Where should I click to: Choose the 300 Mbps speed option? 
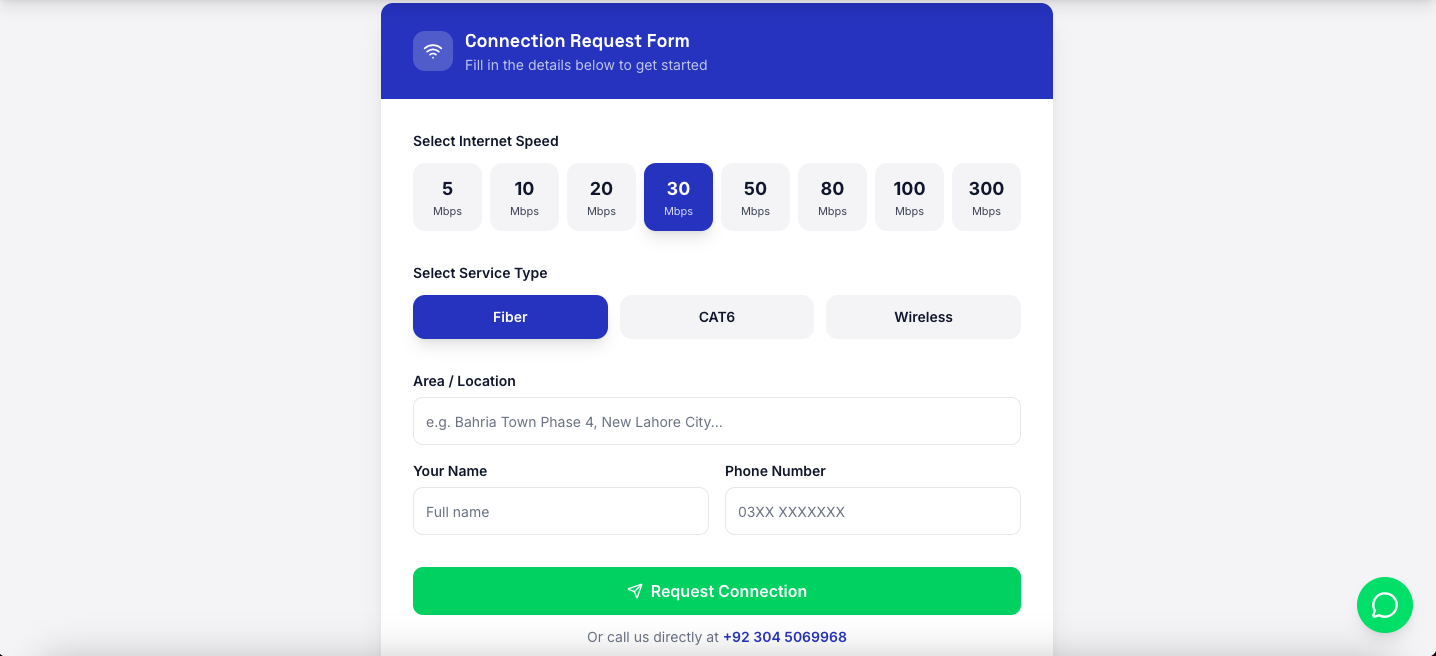pyautogui.click(x=986, y=197)
